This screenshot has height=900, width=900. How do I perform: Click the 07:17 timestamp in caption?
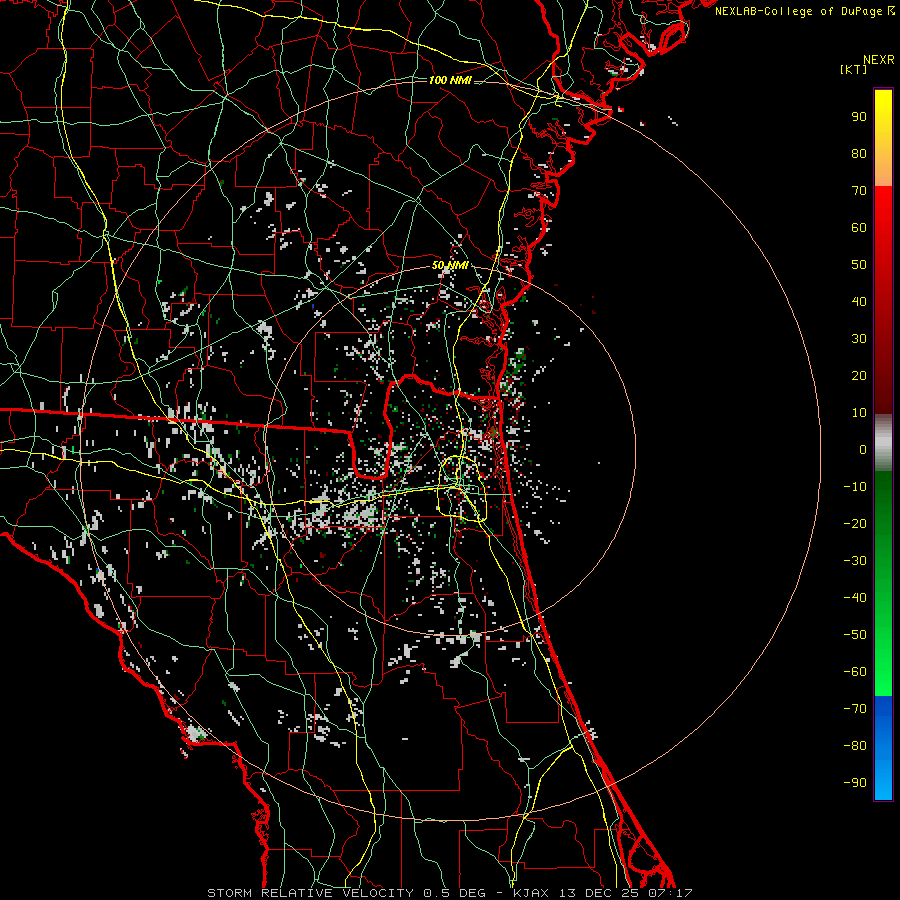click(x=670, y=893)
